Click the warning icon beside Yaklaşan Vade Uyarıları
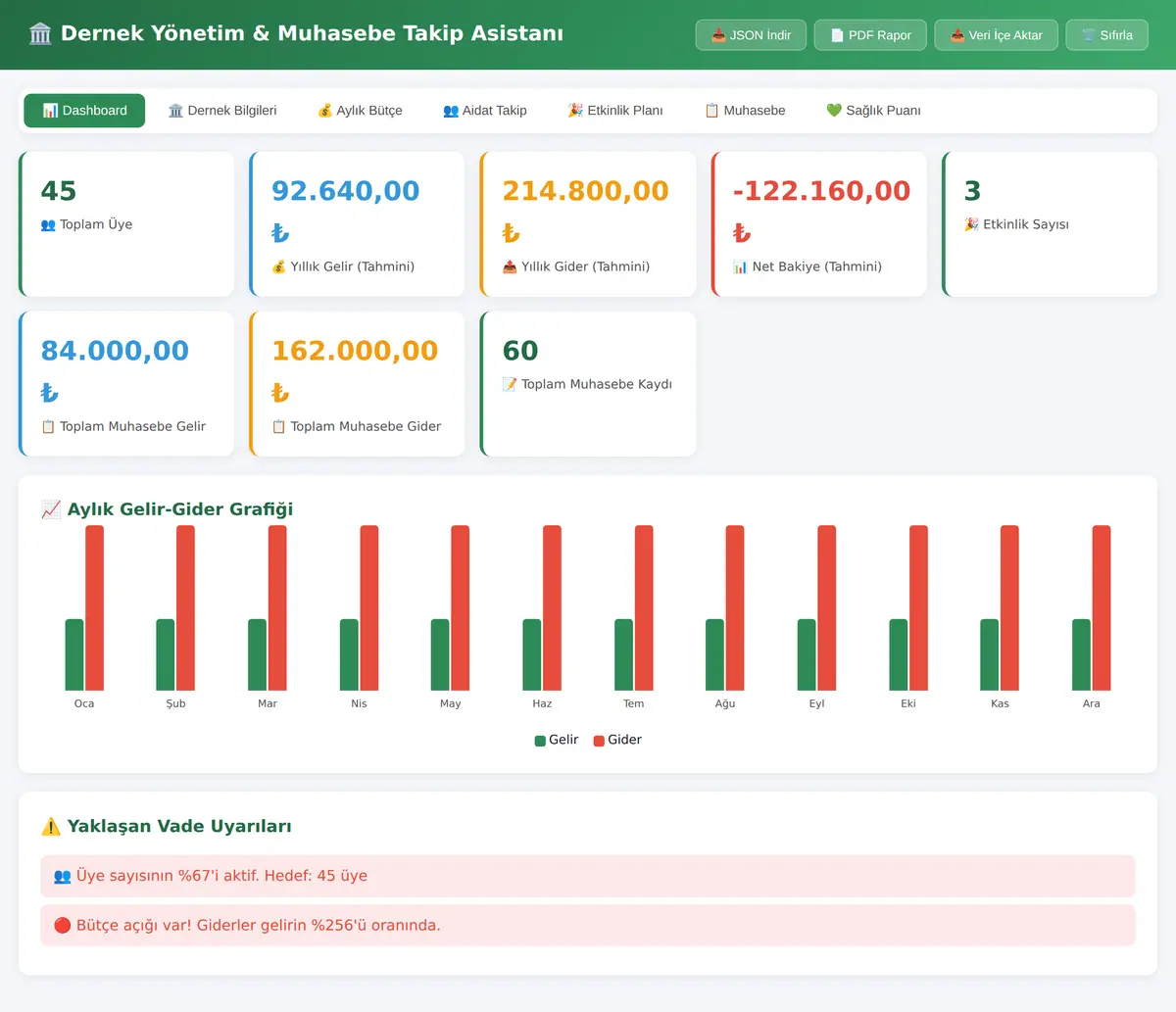1176x1012 pixels. pos(51,827)
